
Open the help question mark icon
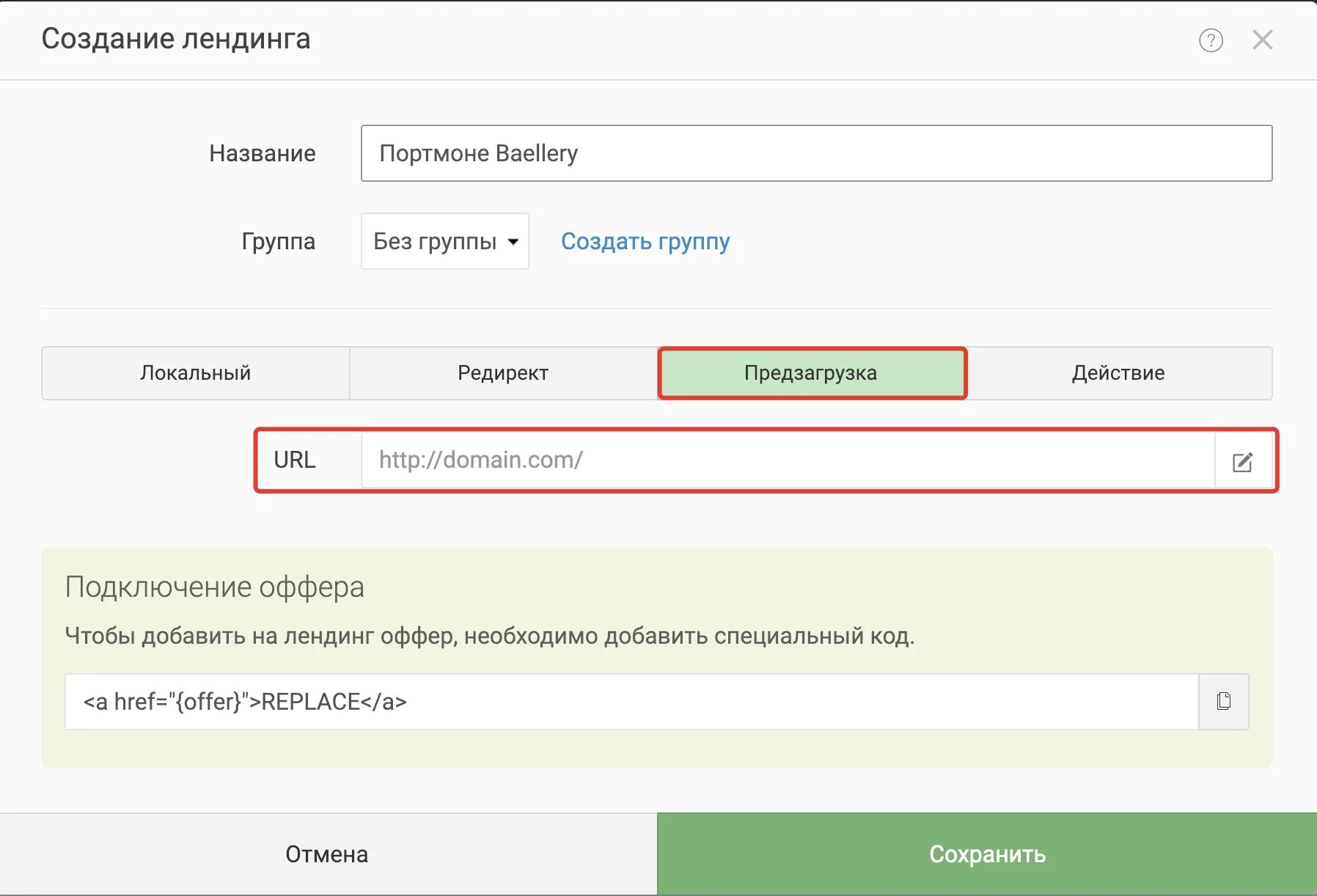[1211, 40]
